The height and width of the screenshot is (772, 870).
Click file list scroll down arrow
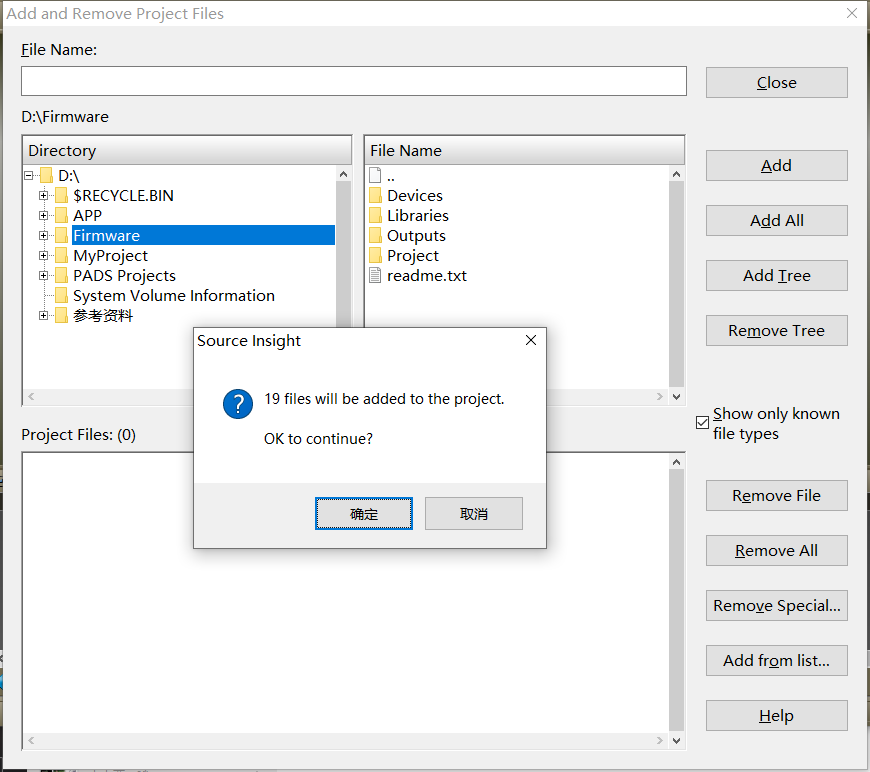click(676, 396)
